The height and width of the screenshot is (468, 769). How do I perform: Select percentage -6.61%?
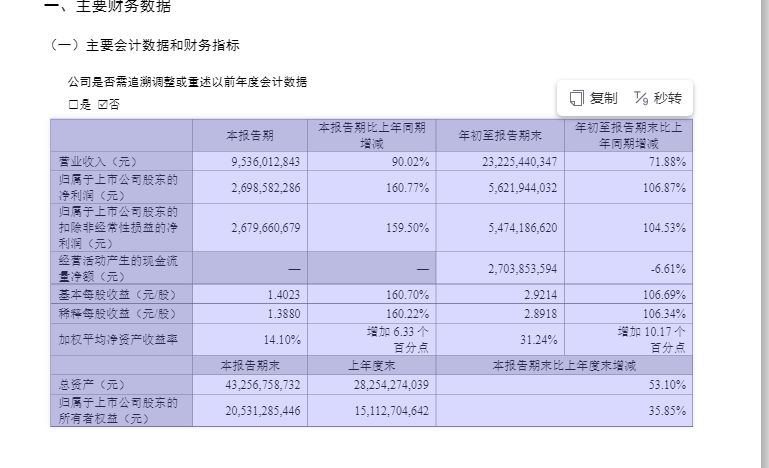[668, 268]
